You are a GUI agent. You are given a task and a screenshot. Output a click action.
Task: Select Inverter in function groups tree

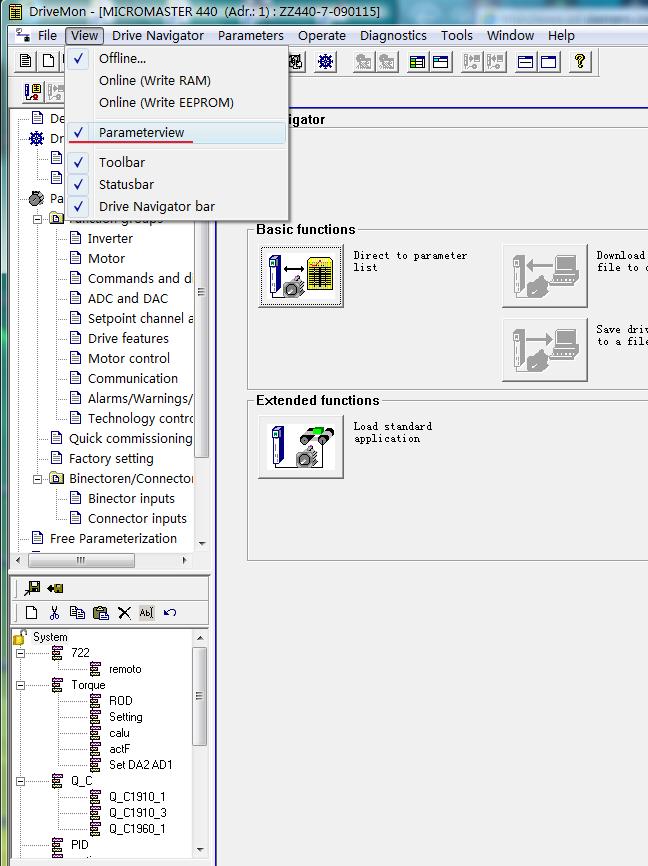pyautogui.click(x=110, y=239)
